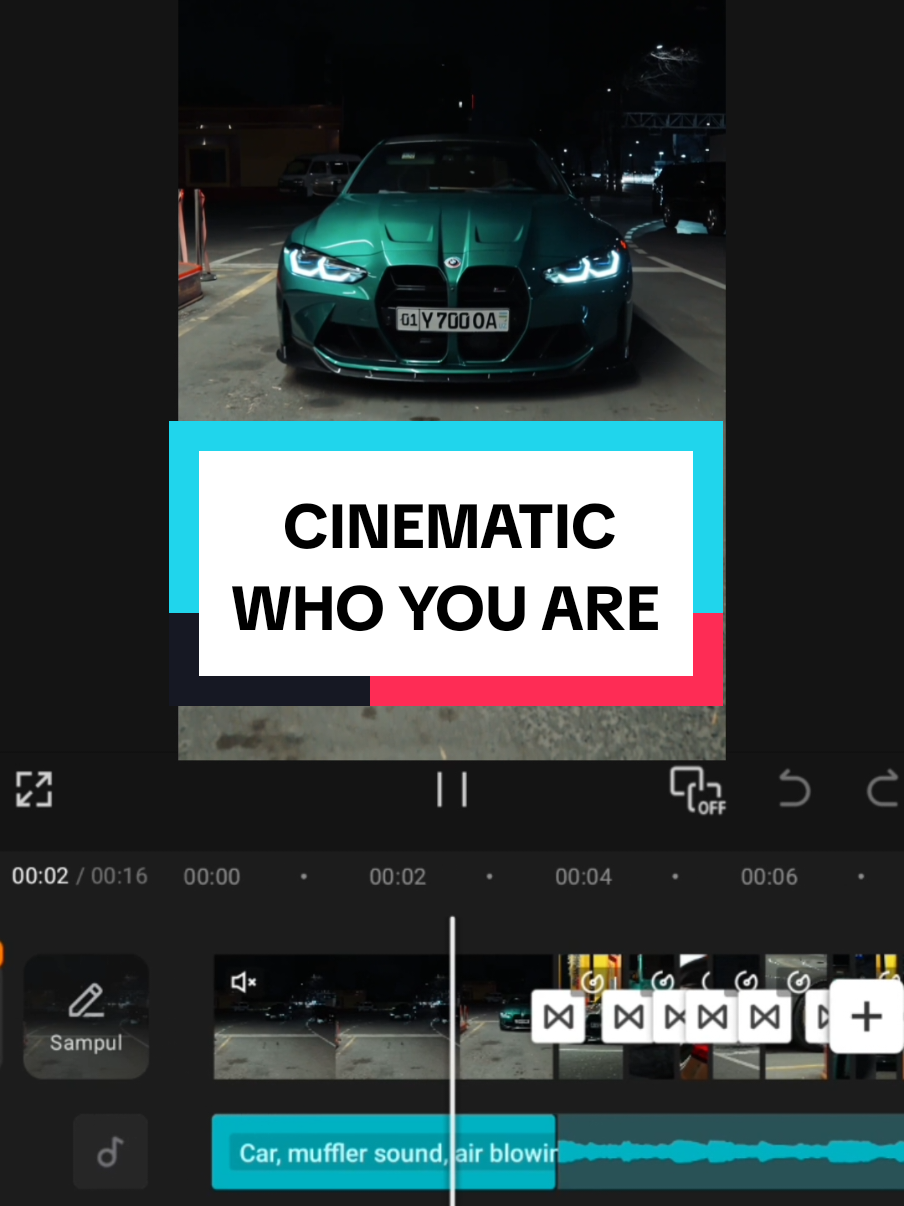
Task: Expand the preview to fullscreen
Action: click(x=34, y=789)
